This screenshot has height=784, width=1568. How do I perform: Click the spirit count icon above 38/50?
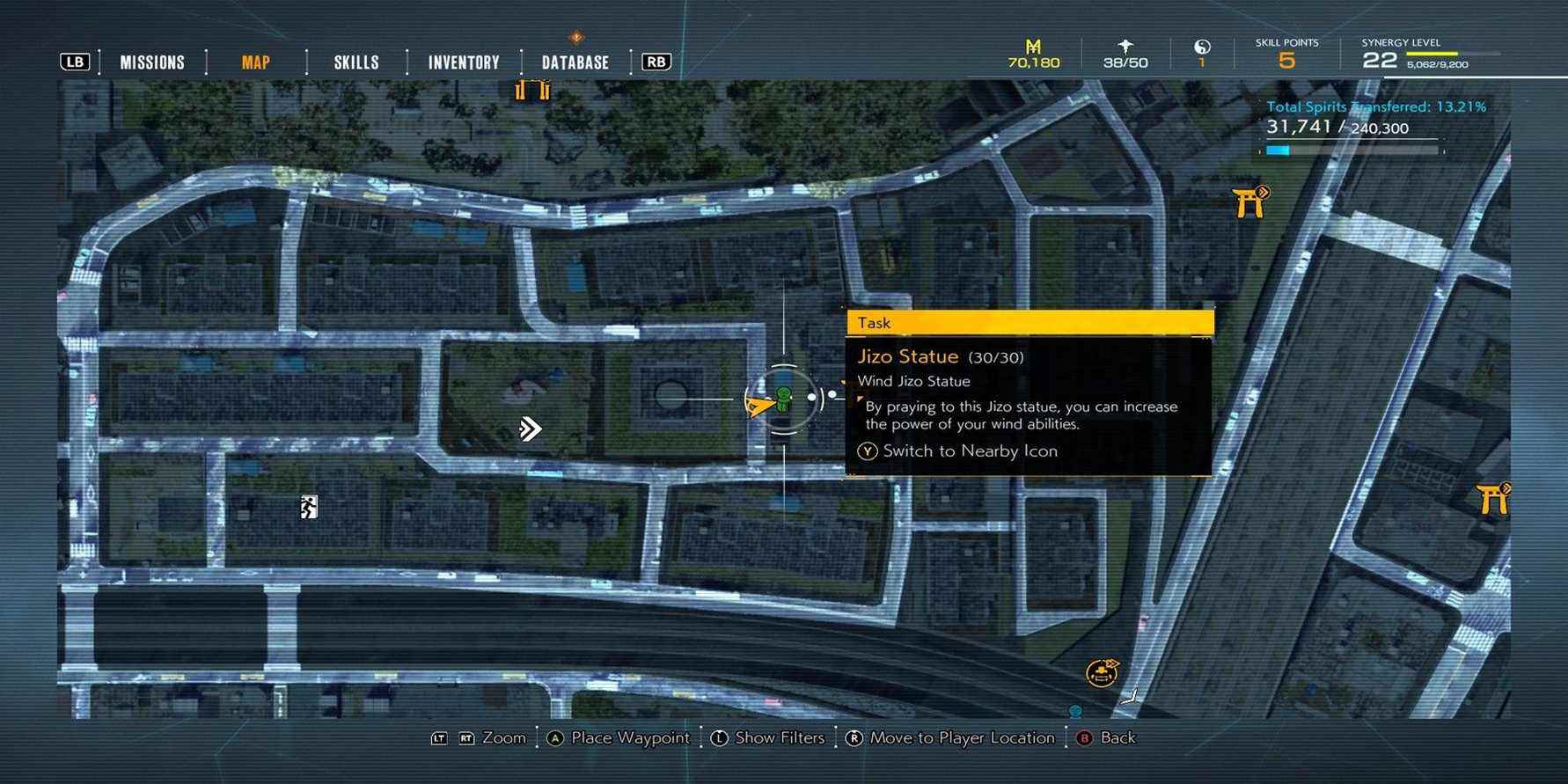point(1125,46)
